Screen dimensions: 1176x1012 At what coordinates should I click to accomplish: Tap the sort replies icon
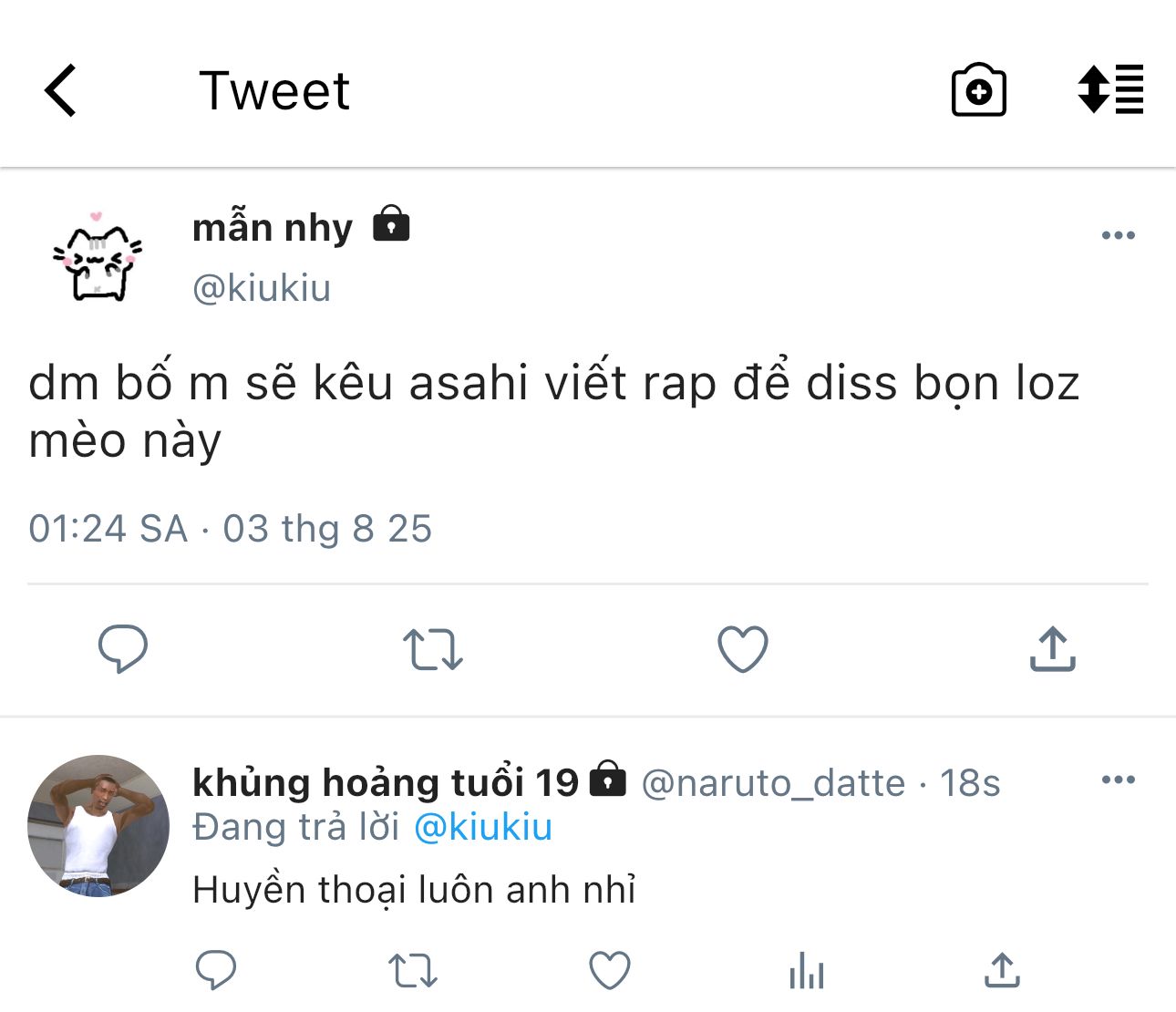click(1109, 89)
